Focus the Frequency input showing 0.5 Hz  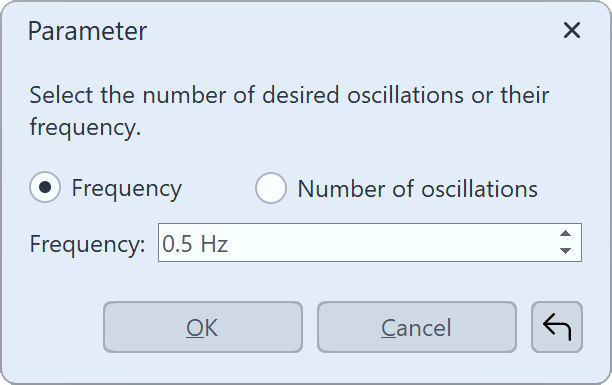[x=370, y=242]
